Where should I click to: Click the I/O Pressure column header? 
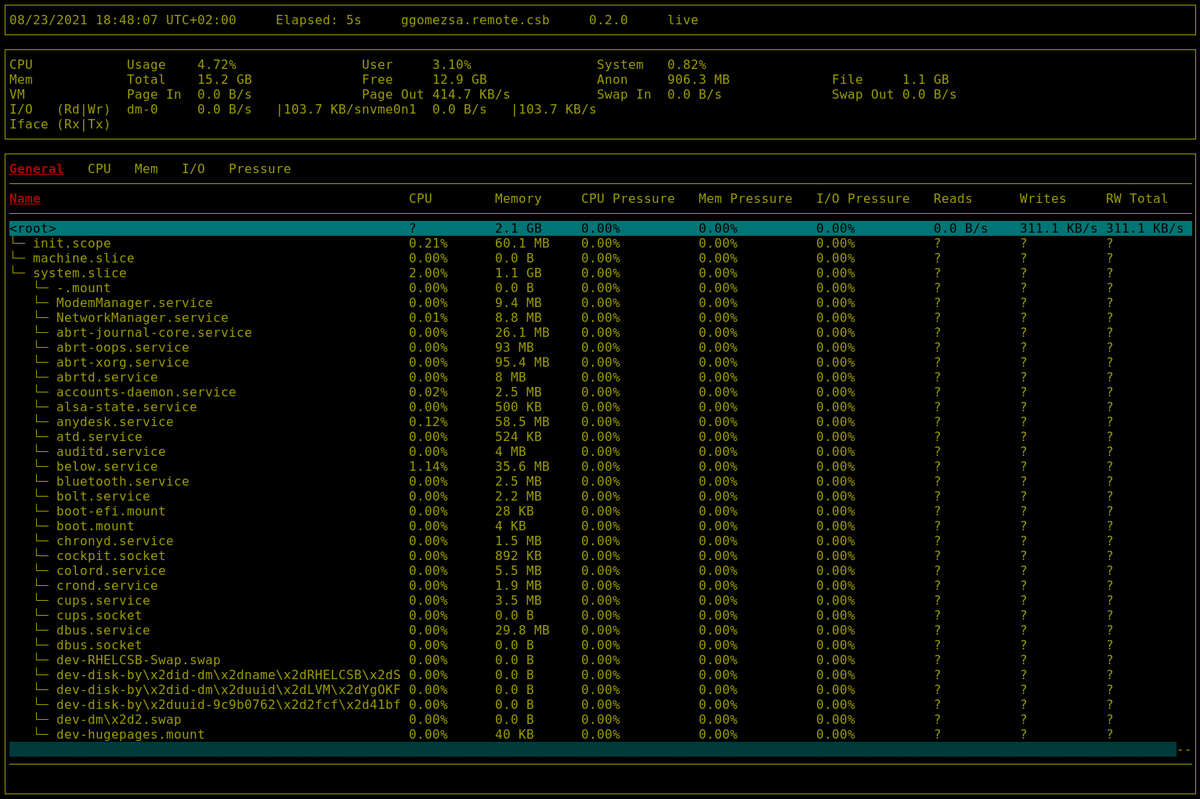click(863, 199)
